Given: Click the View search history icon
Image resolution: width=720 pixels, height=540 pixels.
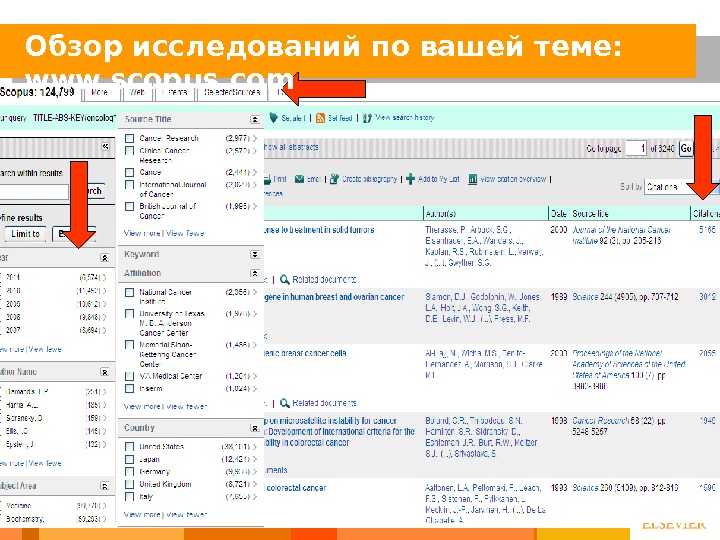Looking at the screenshot, I should [367, 118].
